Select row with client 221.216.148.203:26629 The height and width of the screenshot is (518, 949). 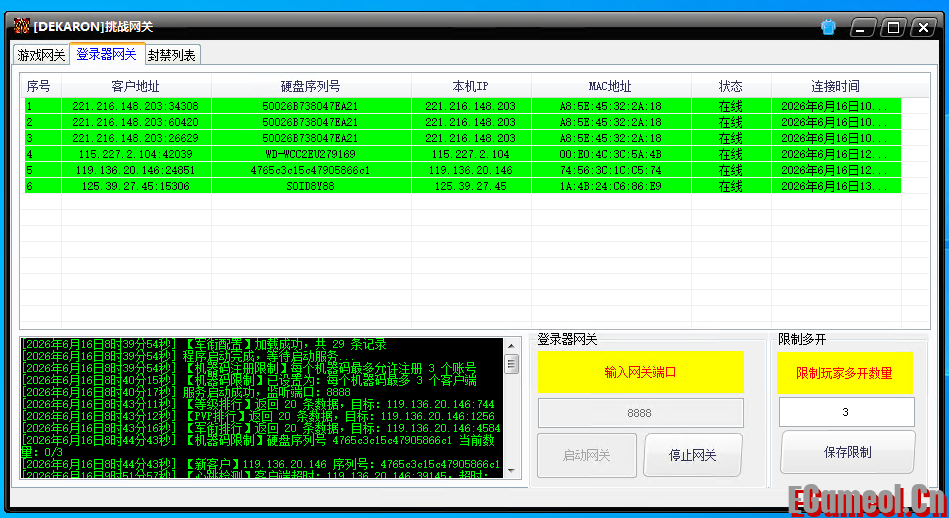pos(462,138)
